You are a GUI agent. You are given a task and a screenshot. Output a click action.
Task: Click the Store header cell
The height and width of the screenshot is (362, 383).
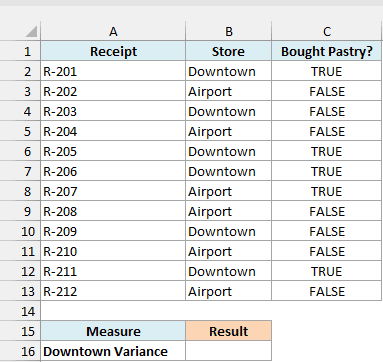tap(228, 51)
